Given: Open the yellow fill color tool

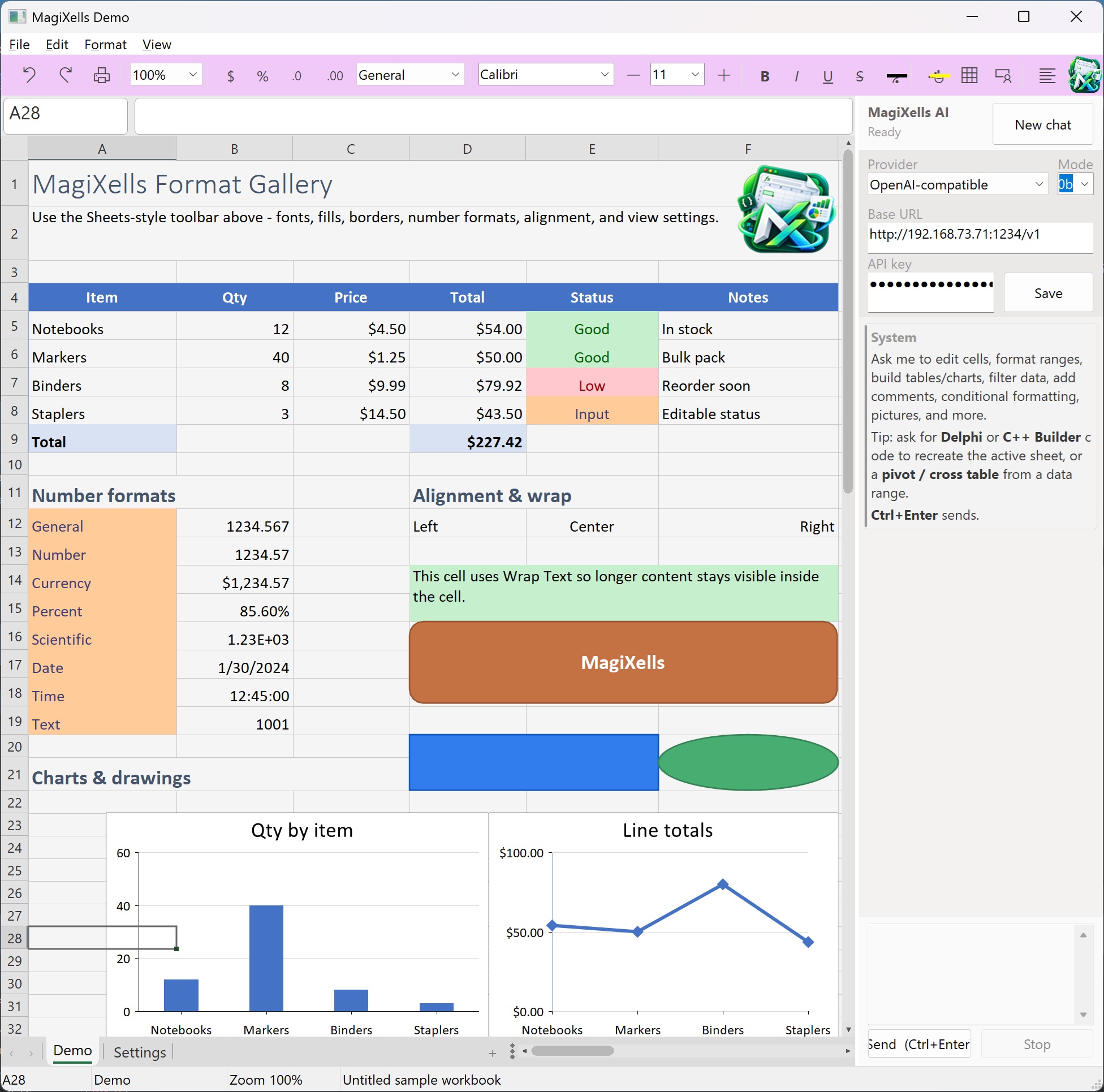Looking at the screenshot, I should coord(938,75).
